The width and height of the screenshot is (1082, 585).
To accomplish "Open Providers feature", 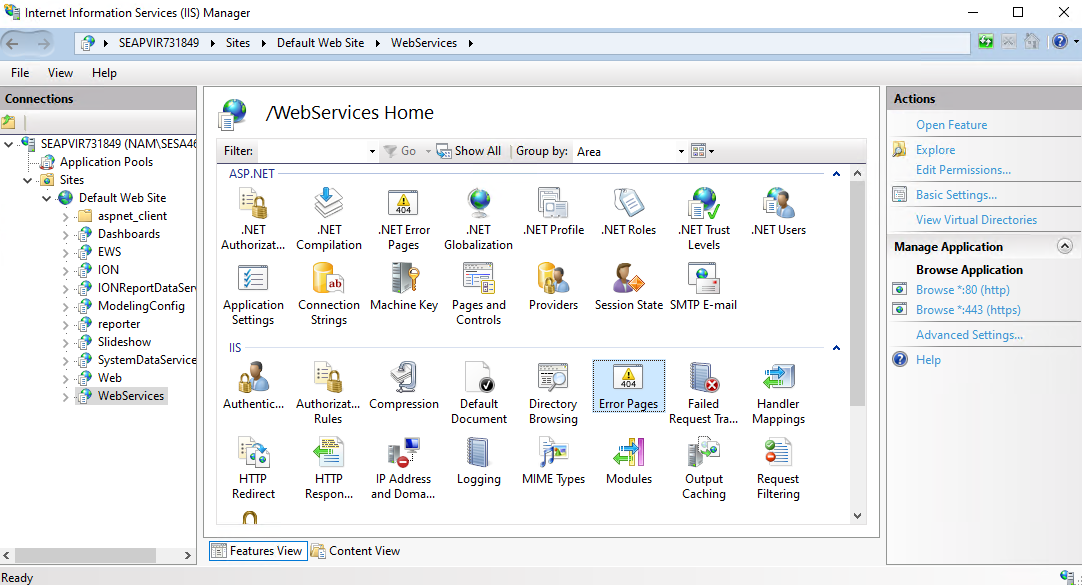I will click(x=553, y=287).
